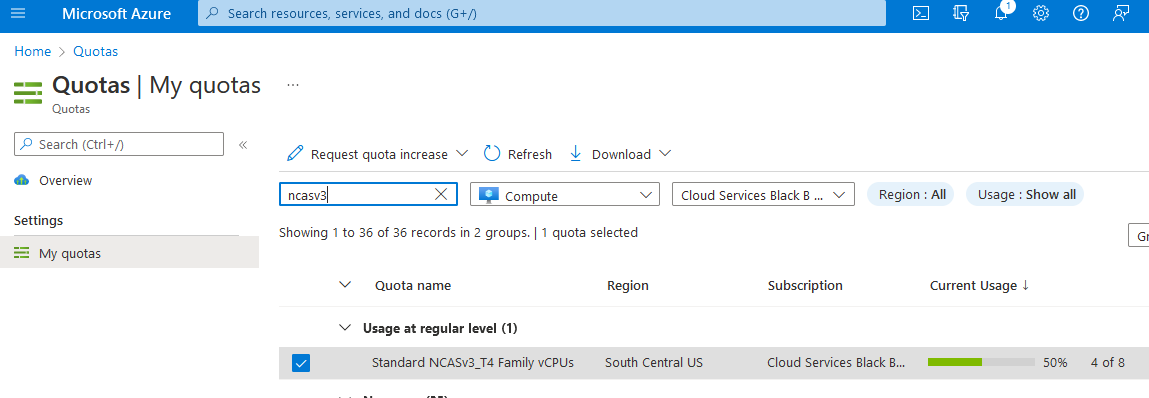
Task: Open the Azure portal hamburger menu
Action: (x=18, y=13)
